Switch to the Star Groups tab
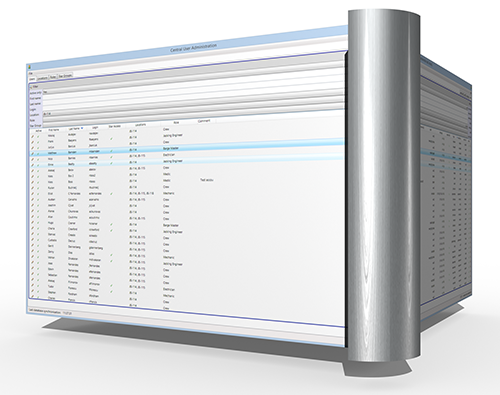Image resolution: width=500 pixels, height=395 pixels. [65, 76]
